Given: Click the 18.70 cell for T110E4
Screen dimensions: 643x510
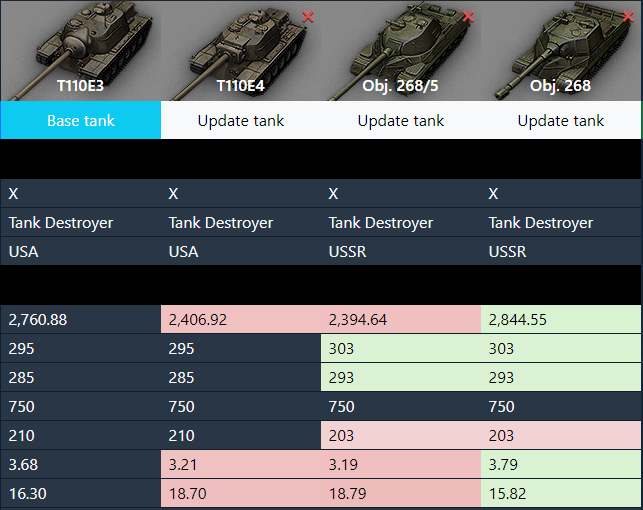Looking at the screenshot, I should pos(241,494).
